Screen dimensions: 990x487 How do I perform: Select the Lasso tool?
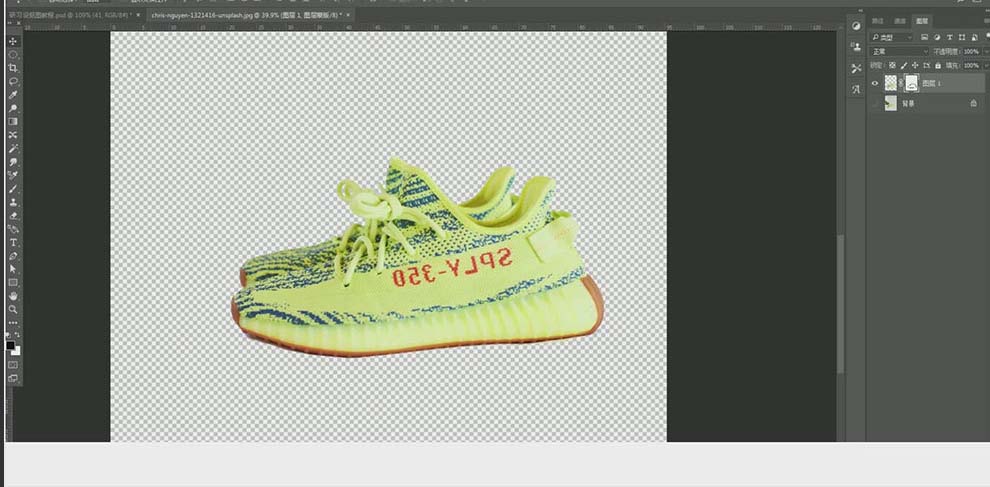[x=13, y=81]
